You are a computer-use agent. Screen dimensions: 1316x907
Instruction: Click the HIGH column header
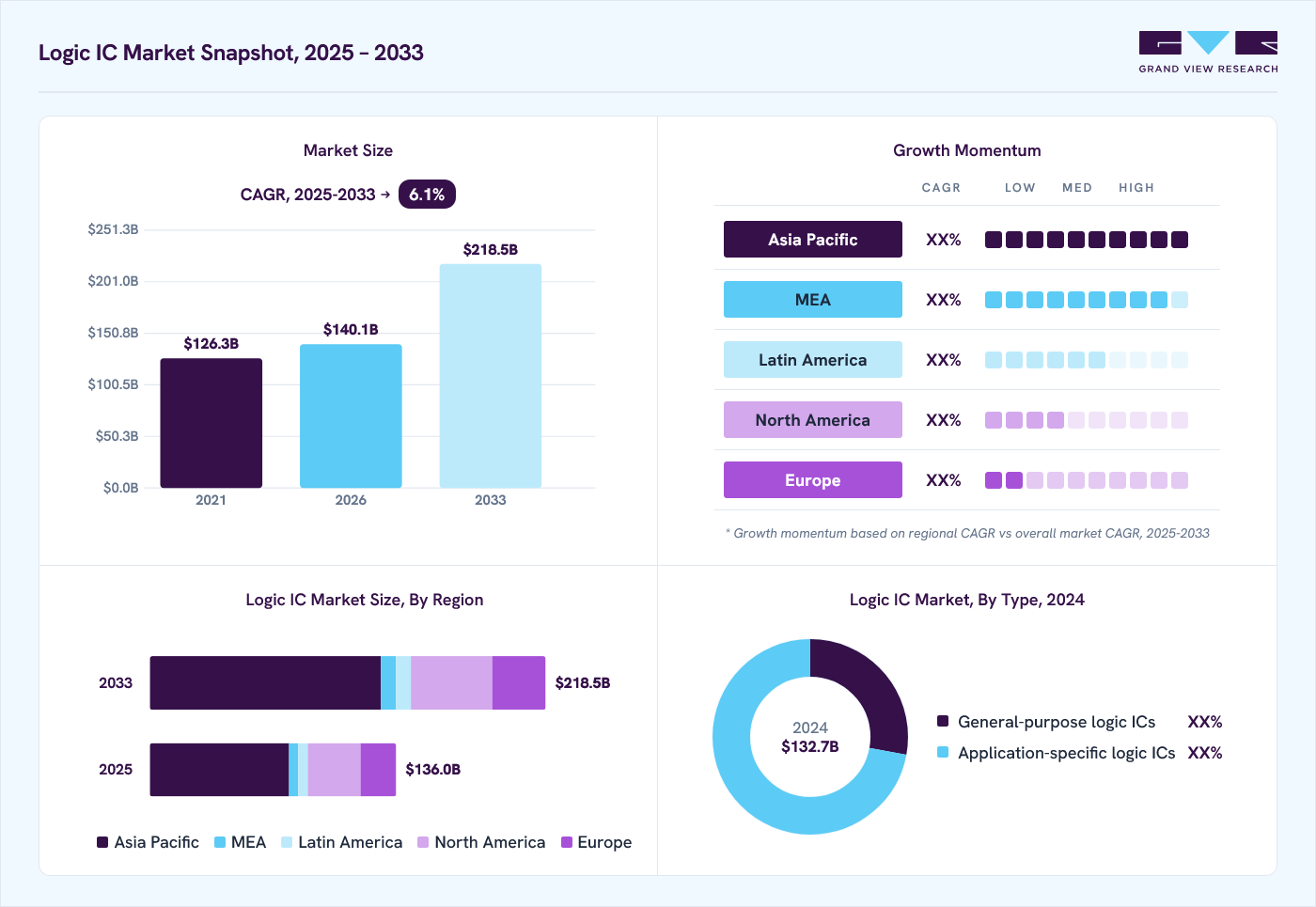pyautogui.click(x=1136, y=188)
